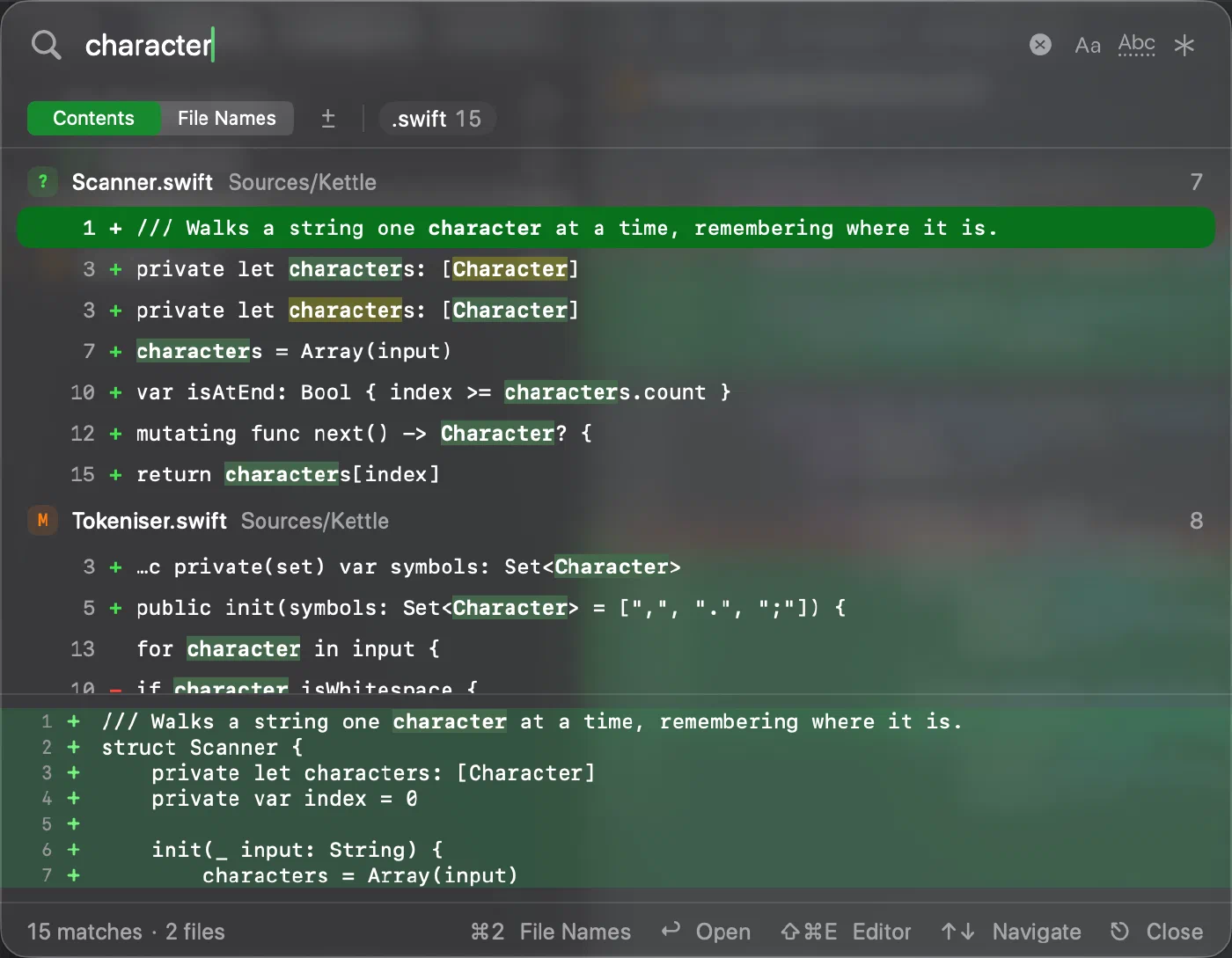Click the ⌘2 File Names shortcut button

(x=551, y=932)
